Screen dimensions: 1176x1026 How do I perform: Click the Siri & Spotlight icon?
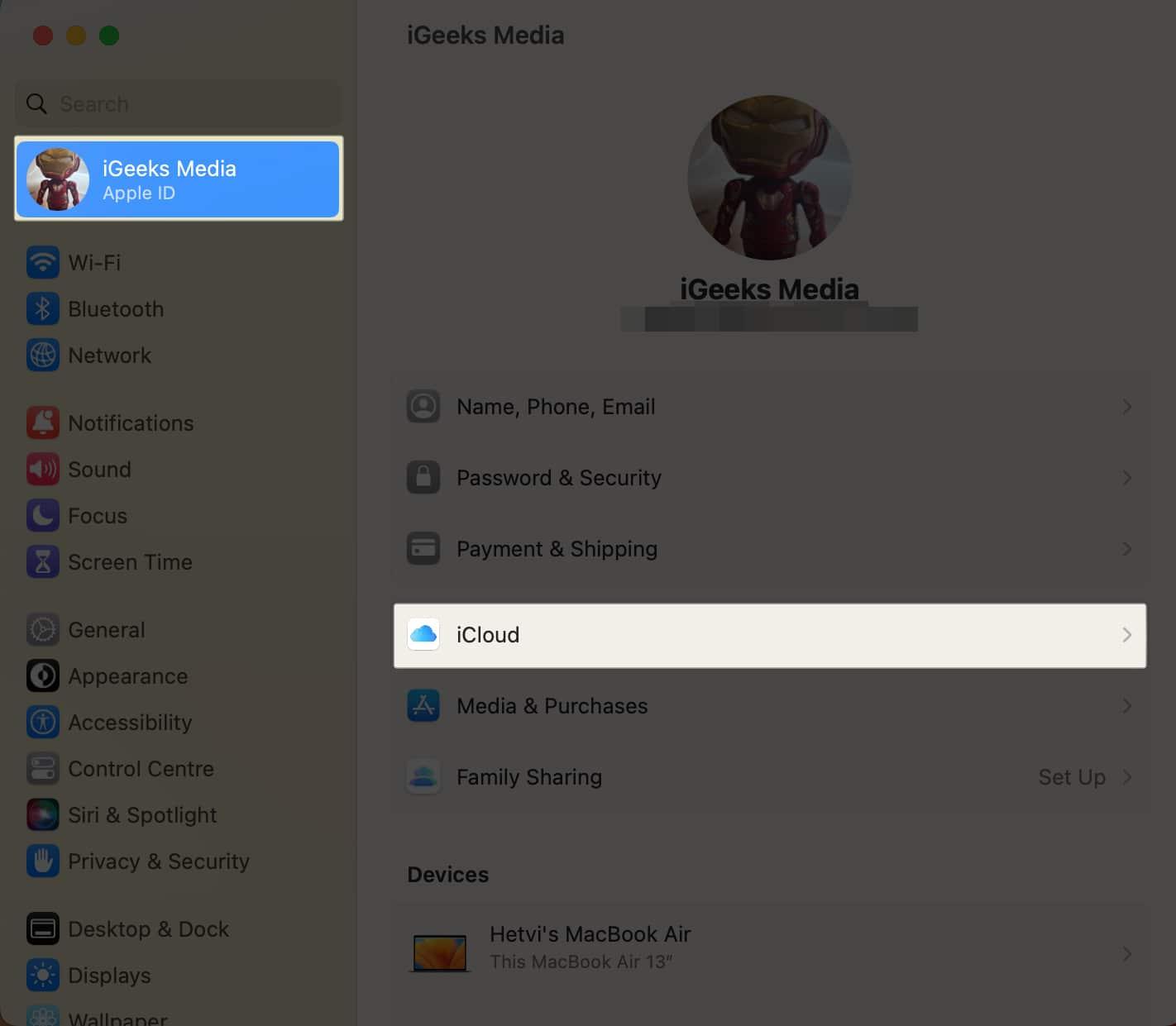tap(43, 815)
